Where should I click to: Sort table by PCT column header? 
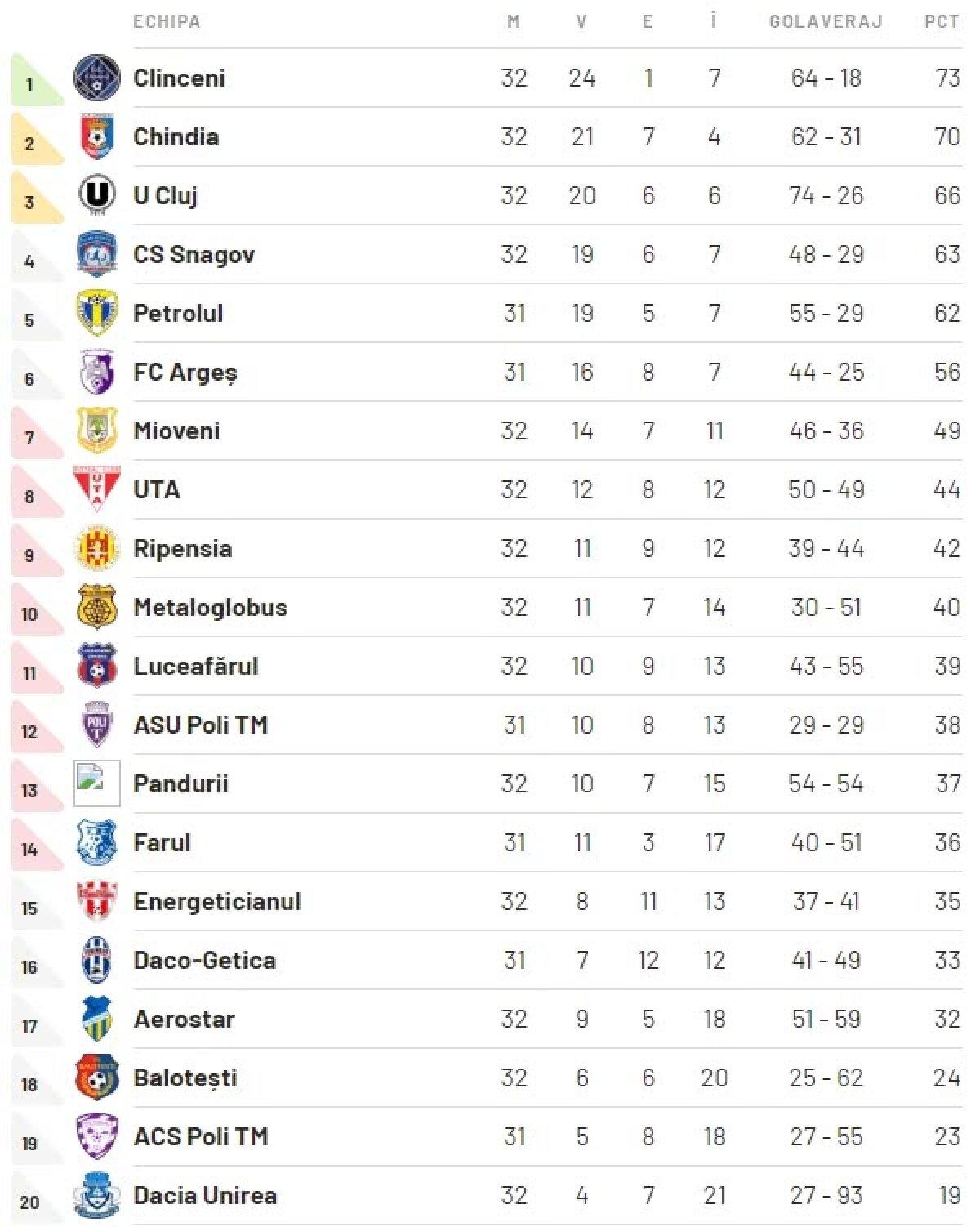(x=941, y=21)
